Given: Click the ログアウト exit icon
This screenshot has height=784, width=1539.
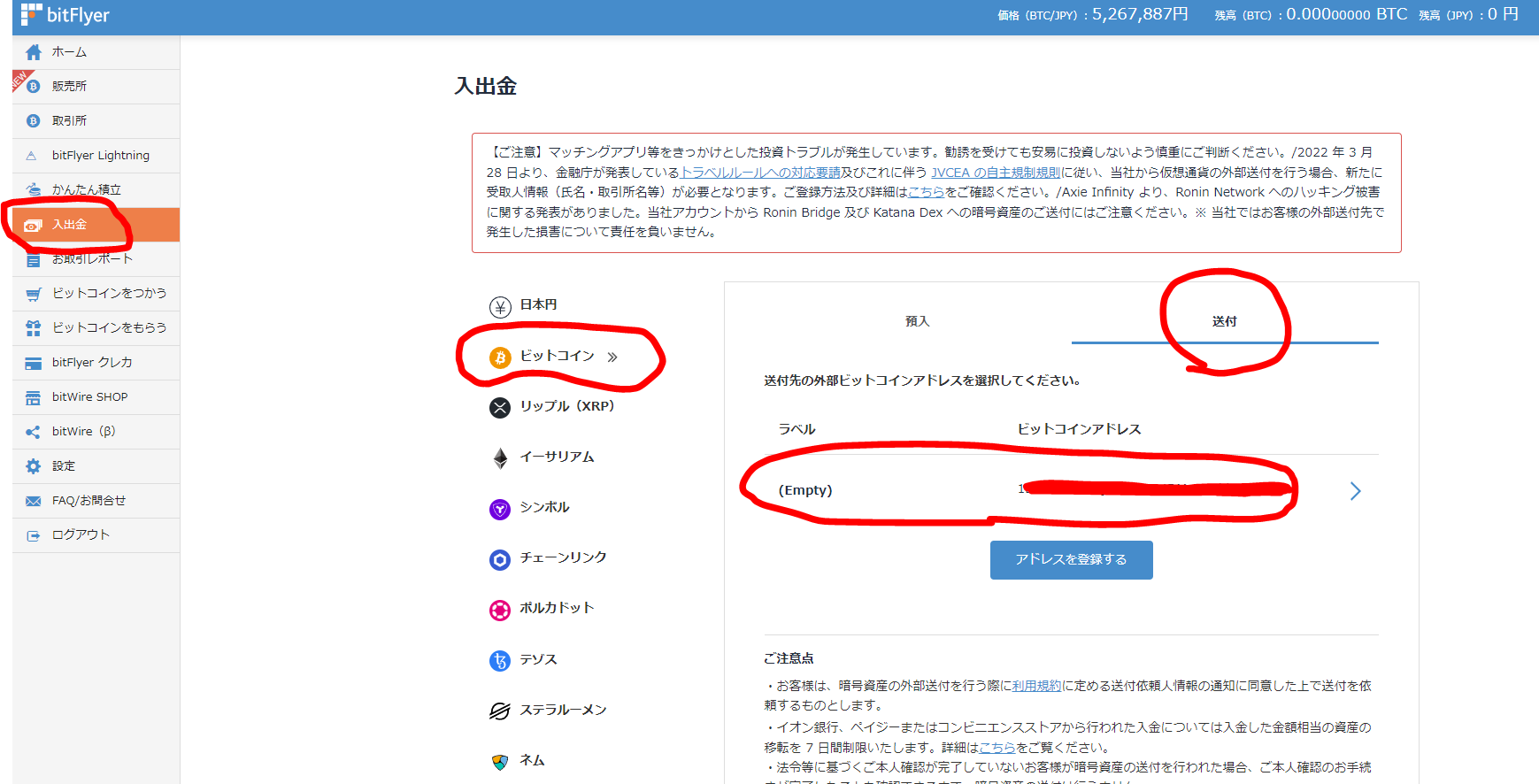Looking at the screenshot, I should [34, 535].
